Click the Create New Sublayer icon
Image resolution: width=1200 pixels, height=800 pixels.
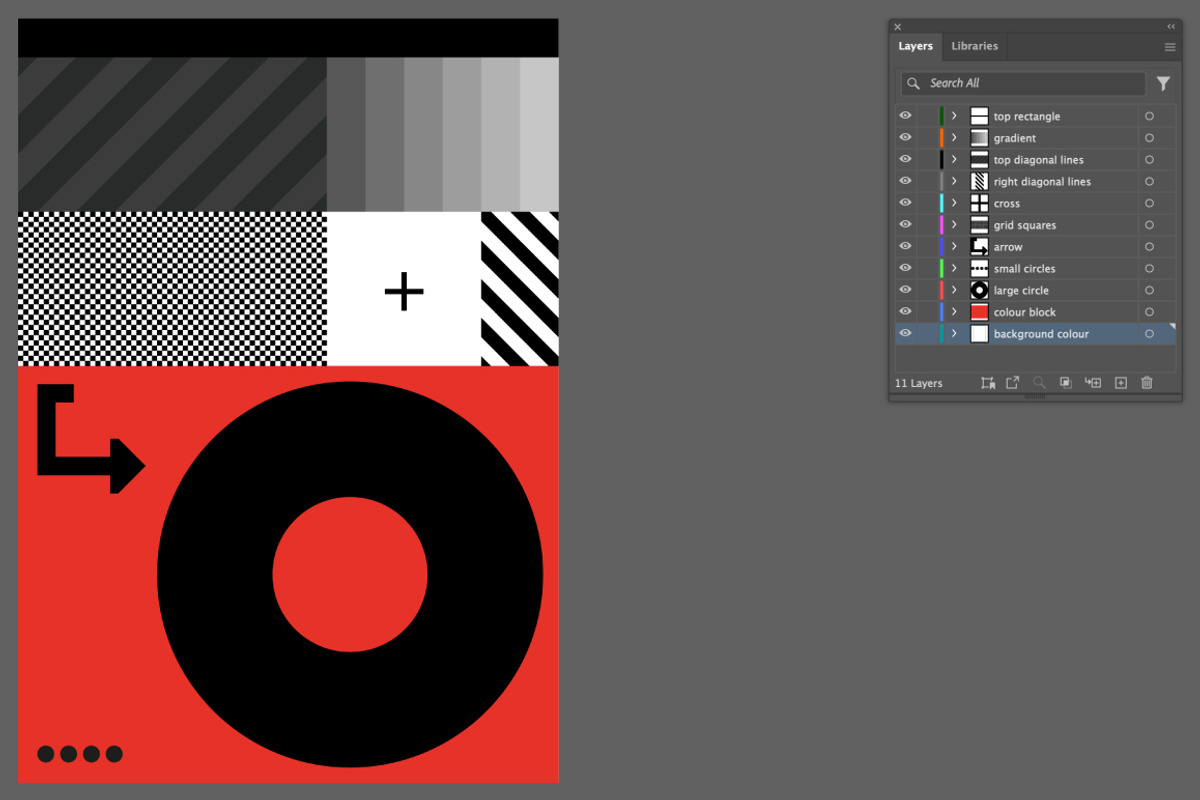1093,383
